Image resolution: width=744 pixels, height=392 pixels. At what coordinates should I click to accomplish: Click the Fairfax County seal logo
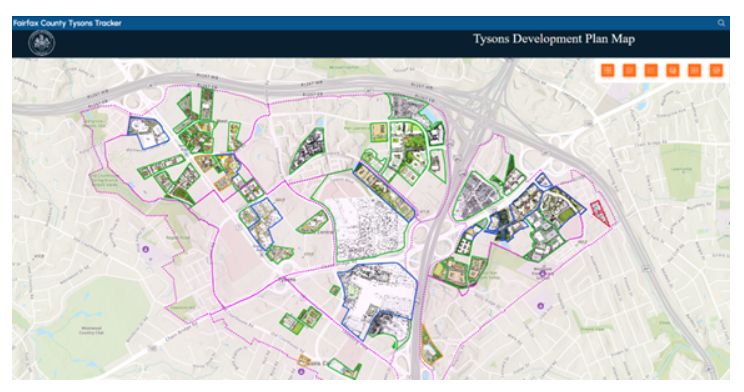tap(42, 43)
